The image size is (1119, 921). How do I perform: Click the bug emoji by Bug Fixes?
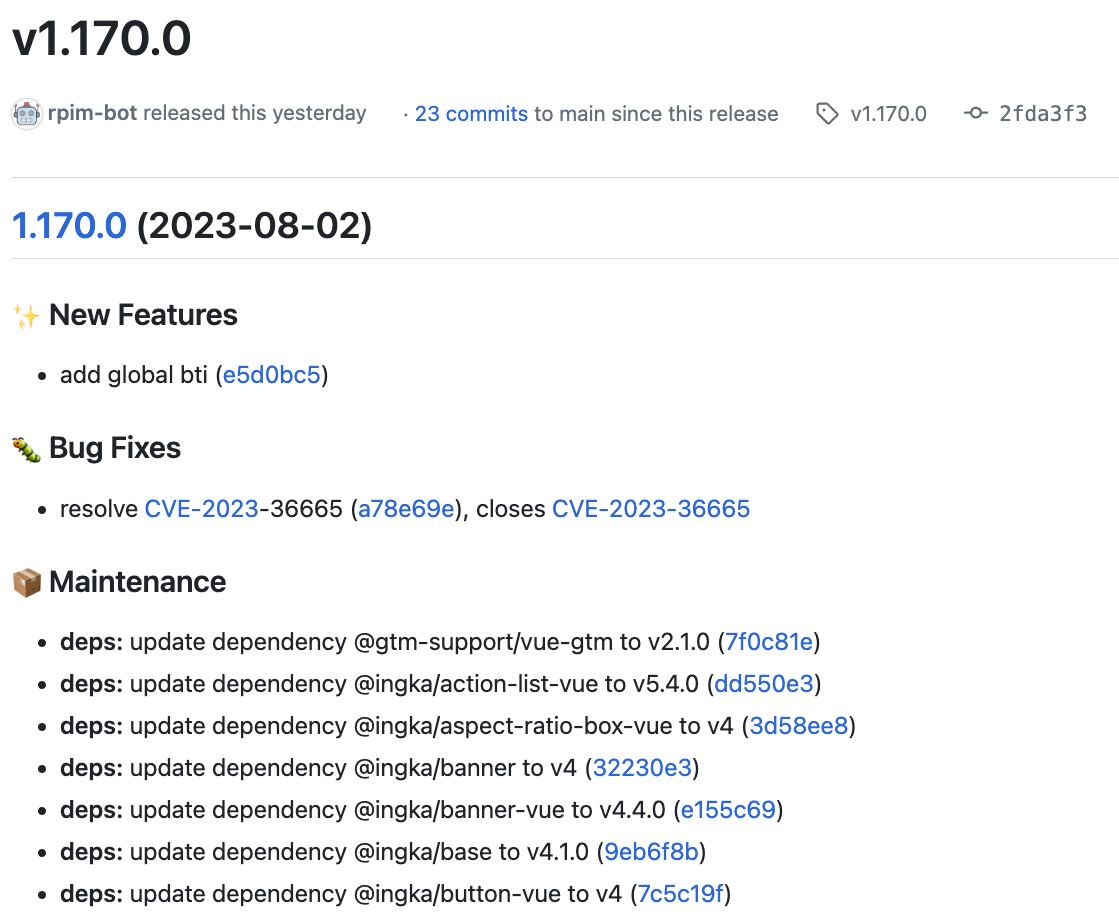pyautogui.click(x=26, y=449)
